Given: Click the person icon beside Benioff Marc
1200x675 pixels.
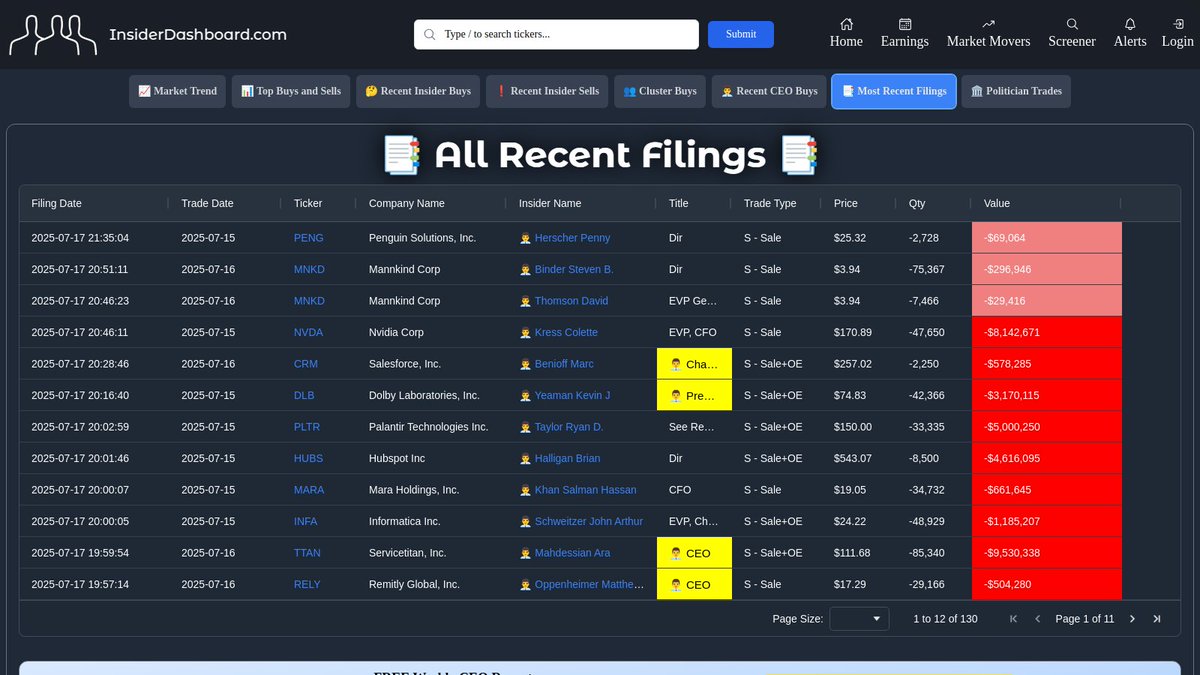Looking at the screenshot, I should click(x=525, y=364).
